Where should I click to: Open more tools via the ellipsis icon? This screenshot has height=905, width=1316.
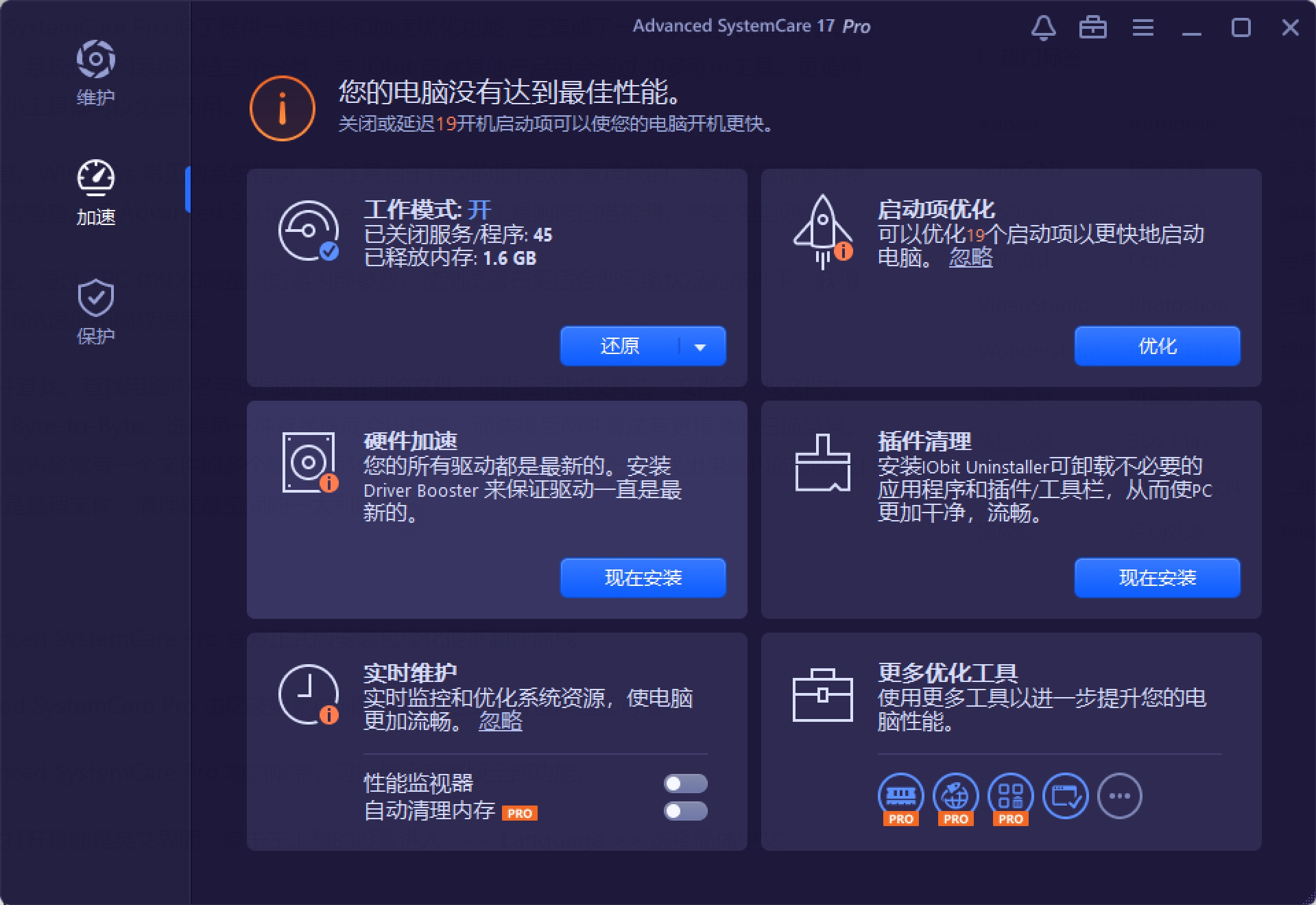(1120, 795)
